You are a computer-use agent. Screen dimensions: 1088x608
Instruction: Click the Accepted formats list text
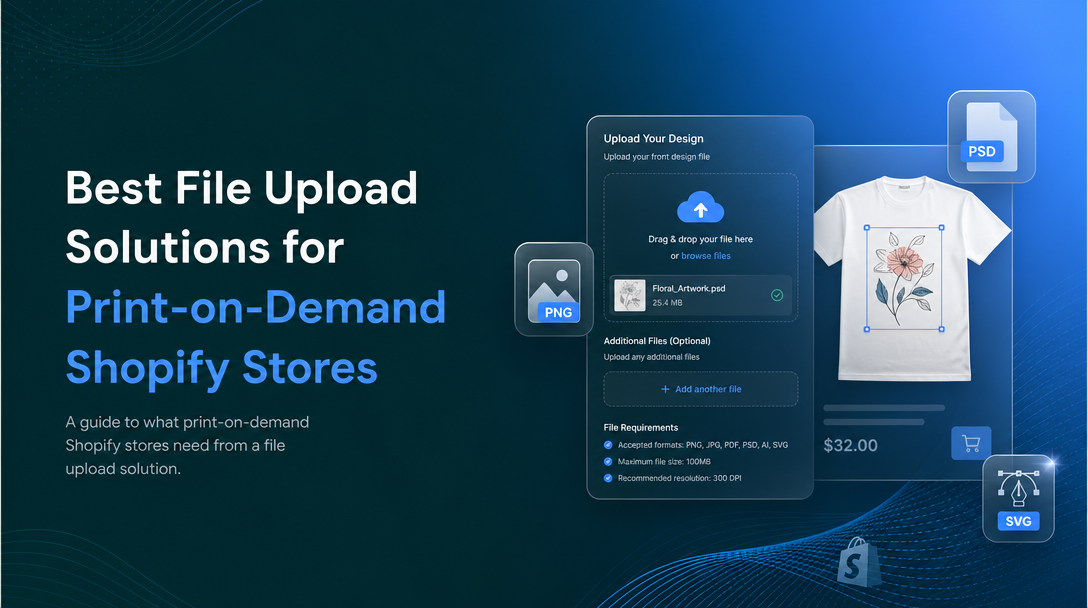(x=703, y=445)
